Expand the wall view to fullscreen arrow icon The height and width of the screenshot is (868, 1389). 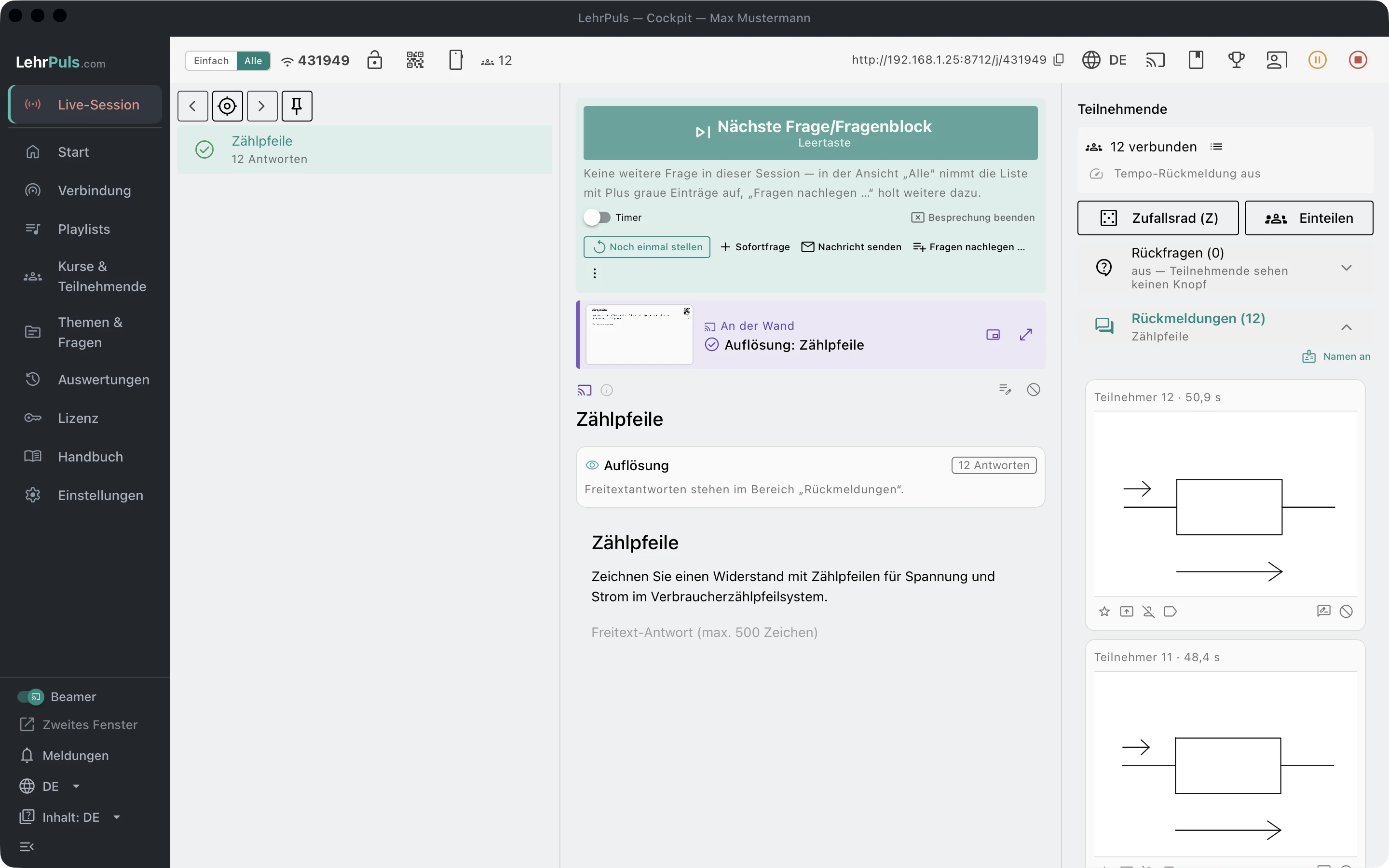coord(1026,335)
